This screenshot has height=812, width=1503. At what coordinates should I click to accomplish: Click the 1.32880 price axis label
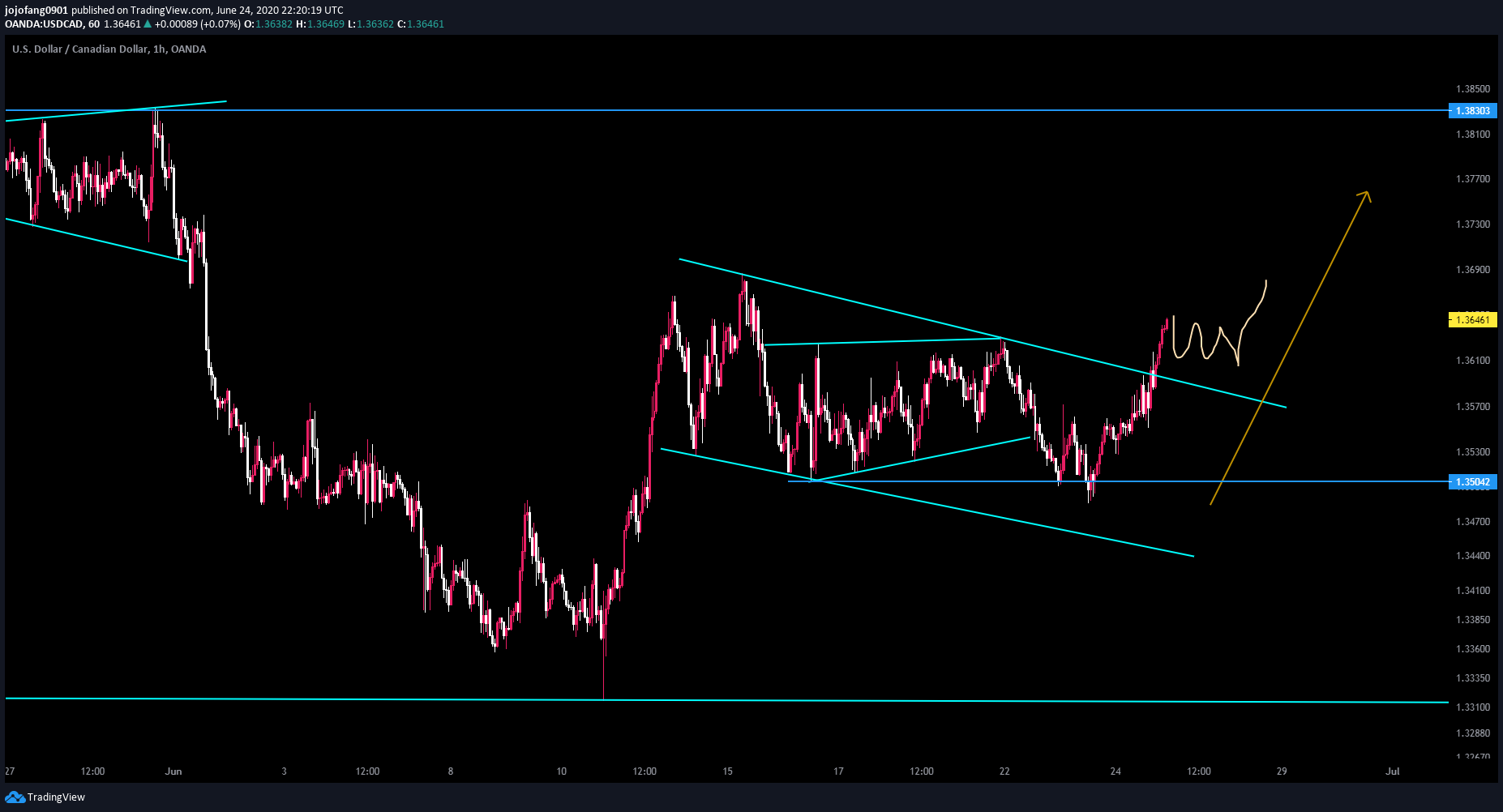pyautogui.click(x=1472, y=733)
